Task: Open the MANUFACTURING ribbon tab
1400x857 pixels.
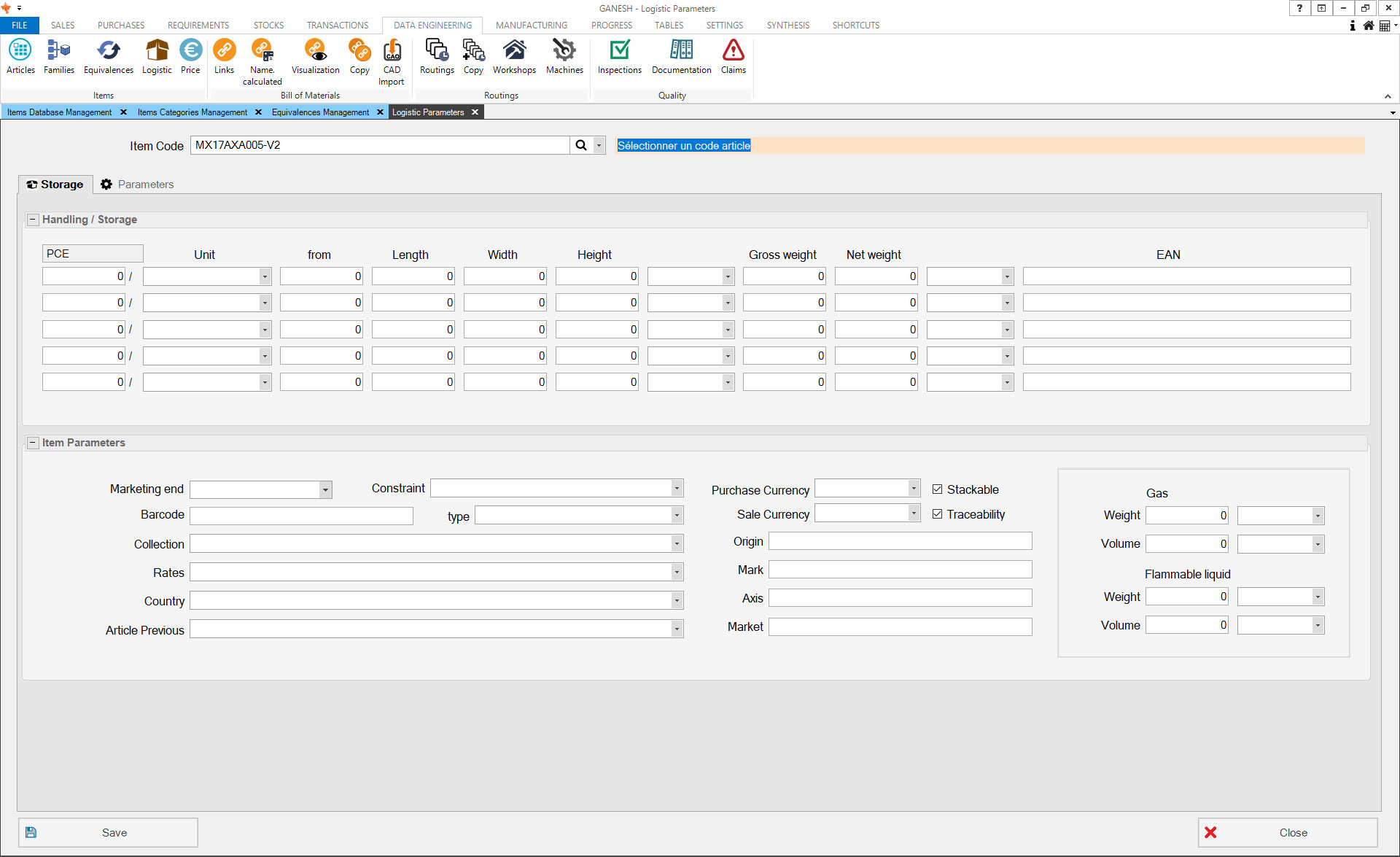Action: click(x=531, y=25)
